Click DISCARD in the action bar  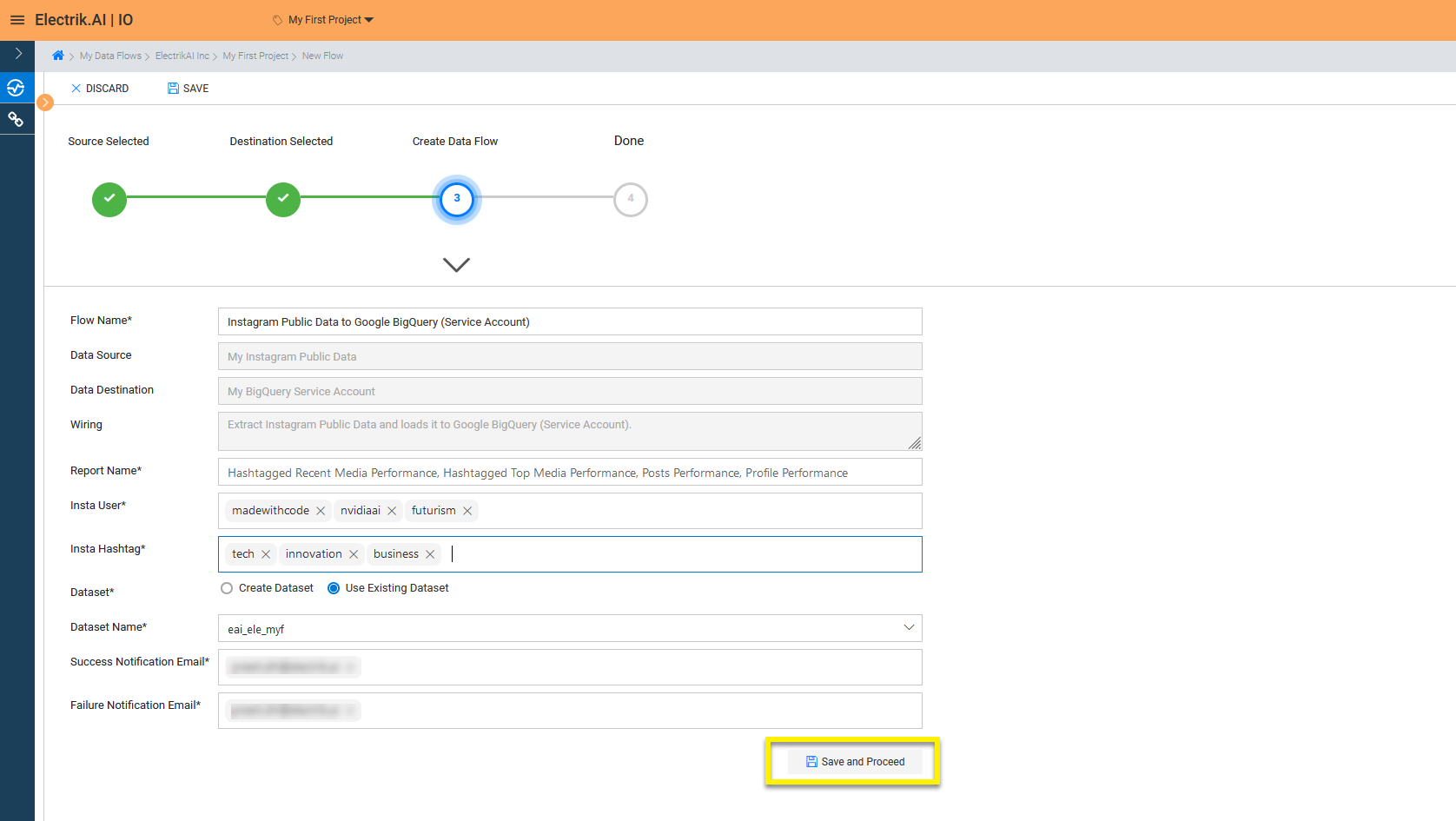click(99, 88)
